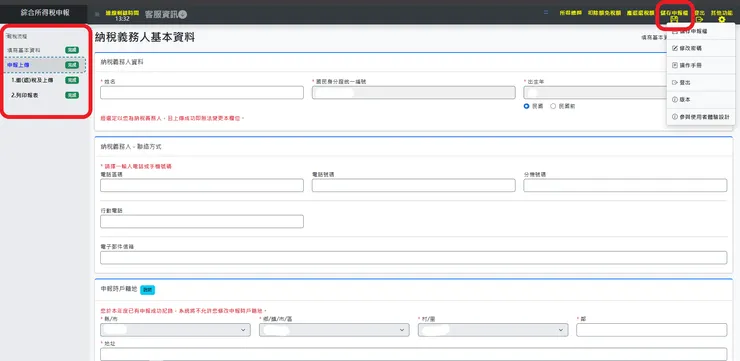Screen dimensions: 740x361
Task: Click the 13:32 remaining-time counter
Action: 122,19
